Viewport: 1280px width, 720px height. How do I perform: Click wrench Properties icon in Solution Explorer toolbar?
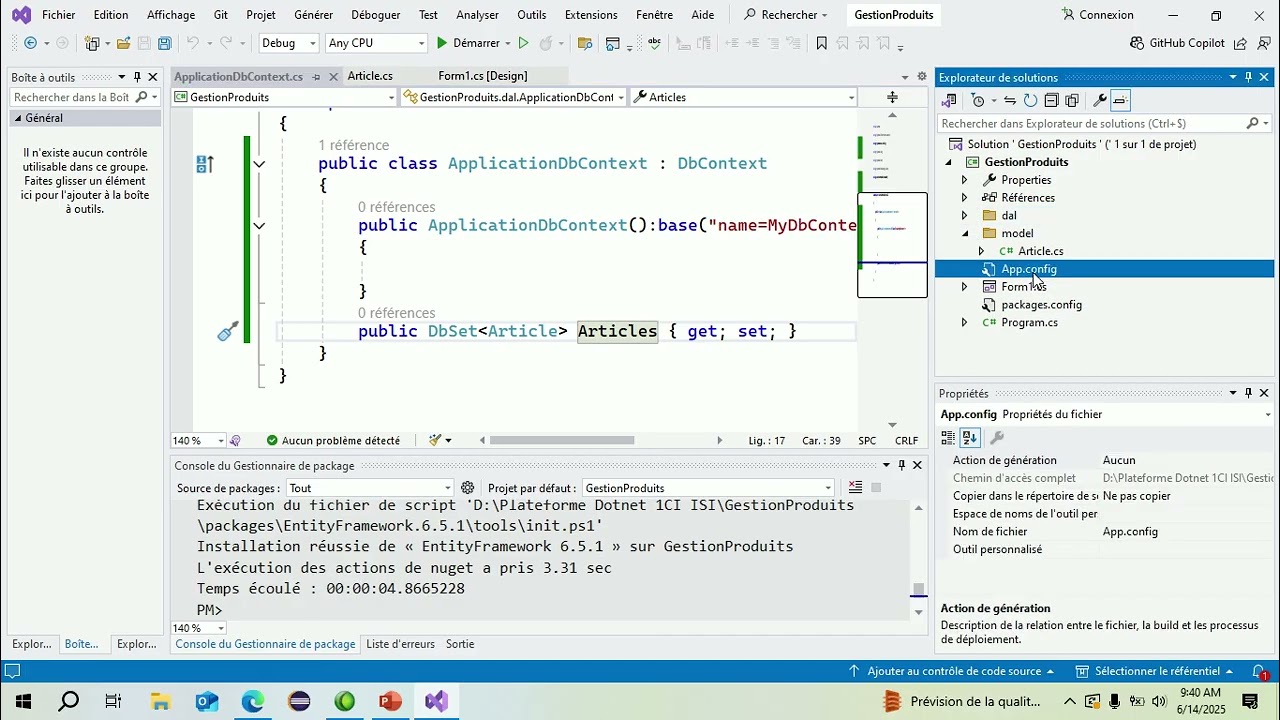point(1099,100)
